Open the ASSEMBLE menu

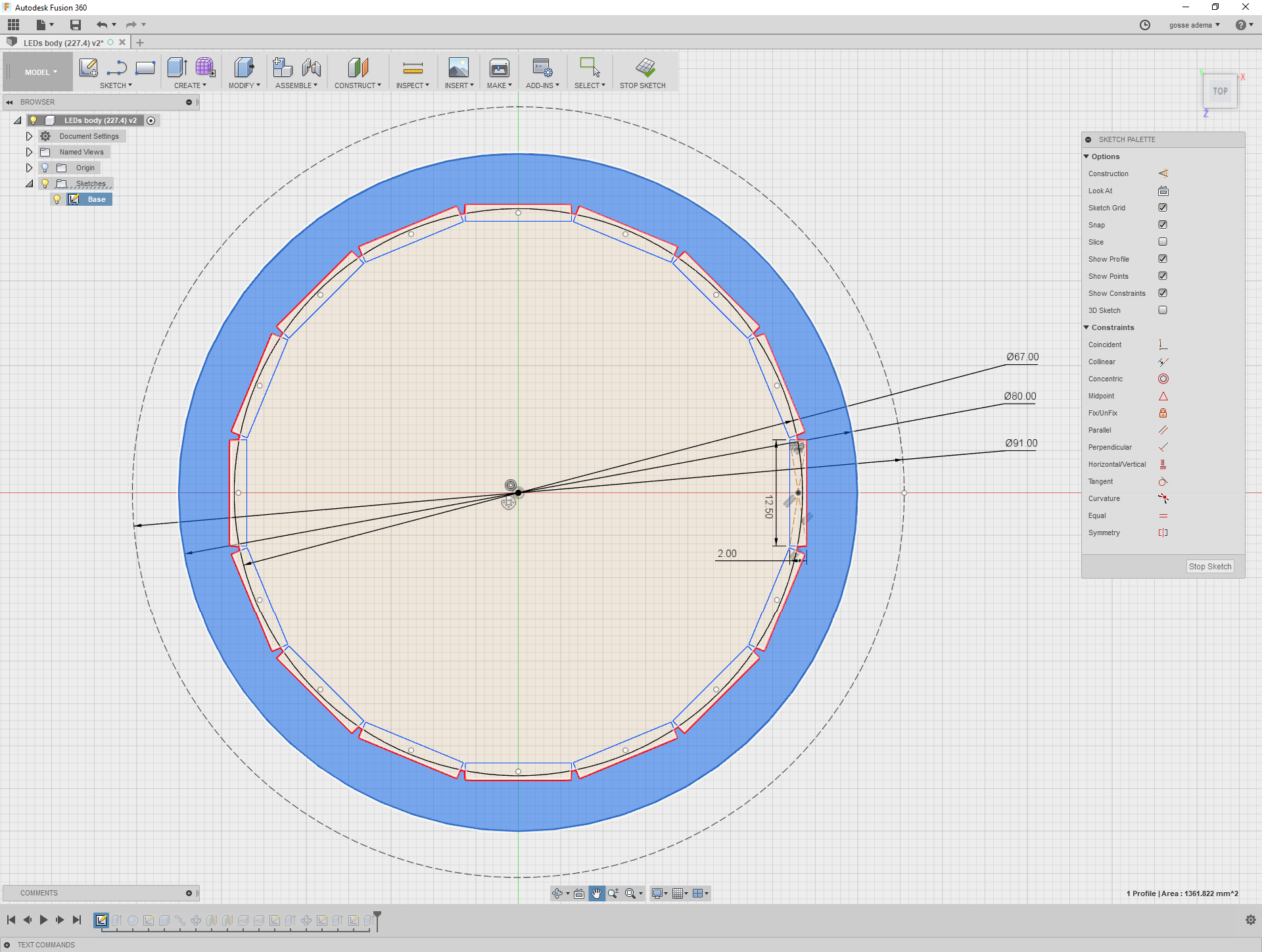(296, 85)
